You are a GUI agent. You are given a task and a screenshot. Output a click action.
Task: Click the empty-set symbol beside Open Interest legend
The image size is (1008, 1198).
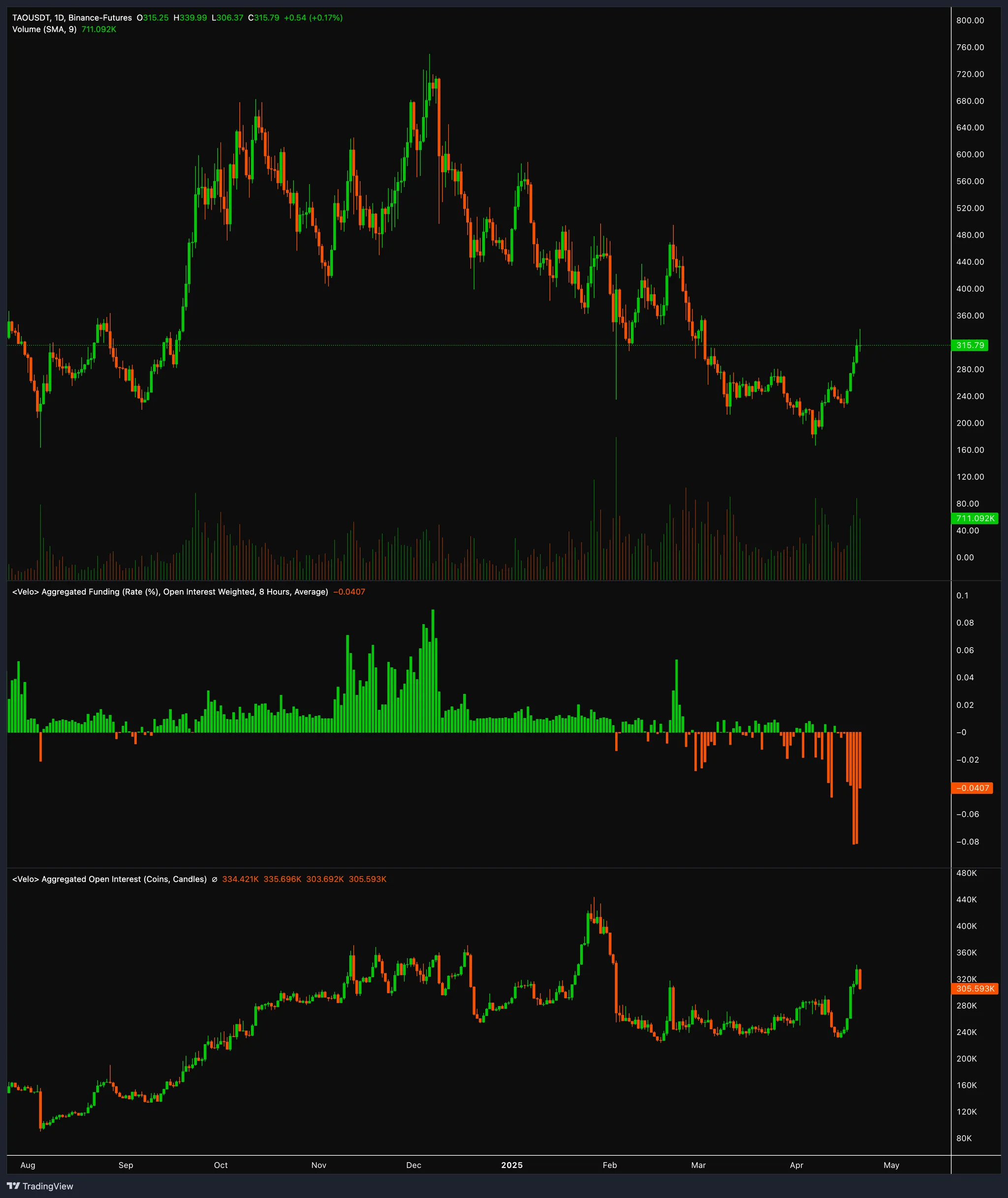[214, 879]
